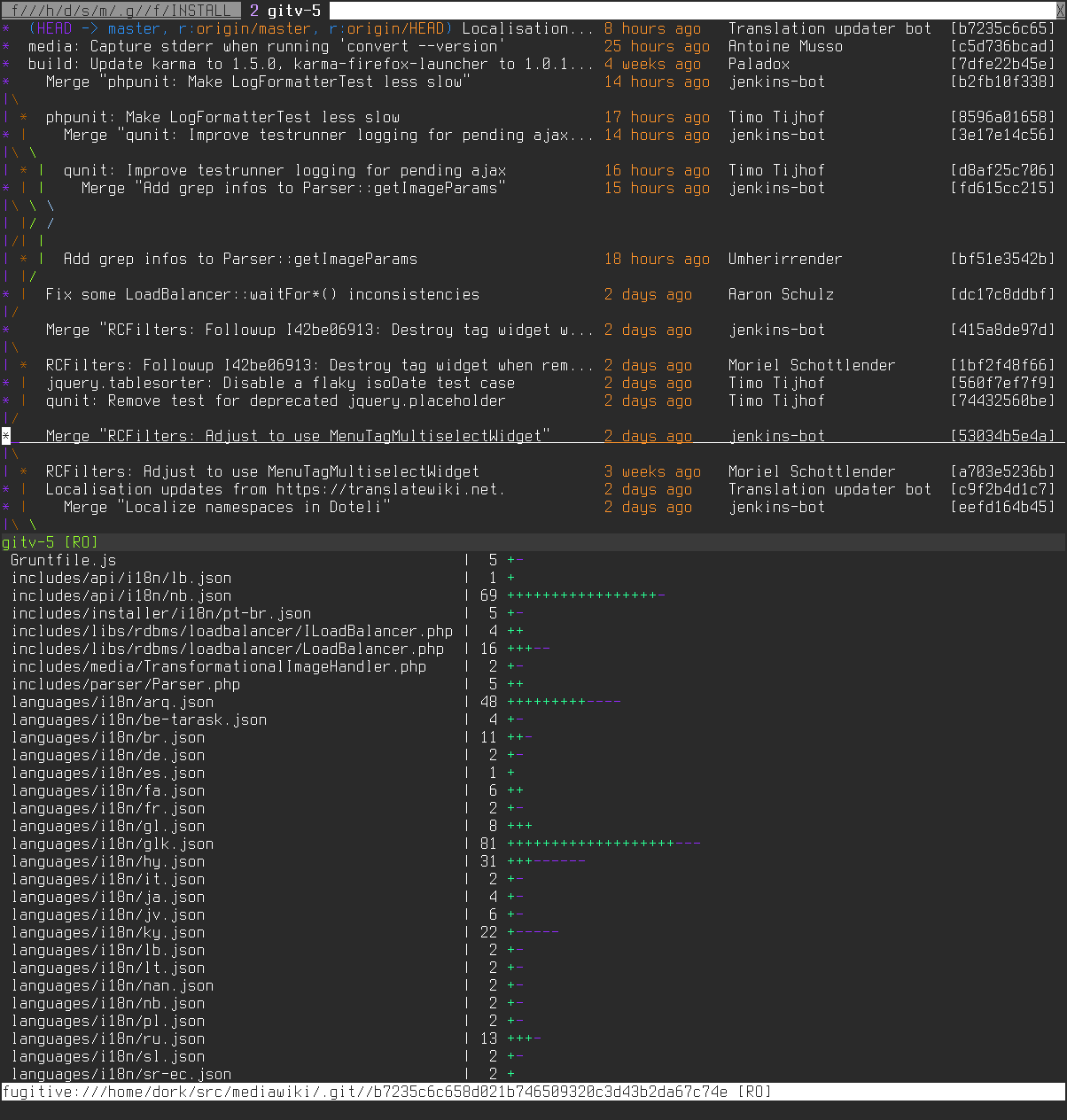The height and width of the screenshot is (1120, 1067).
Task: Click commit hash [415a8de97d]
Action: [1002, 330]
